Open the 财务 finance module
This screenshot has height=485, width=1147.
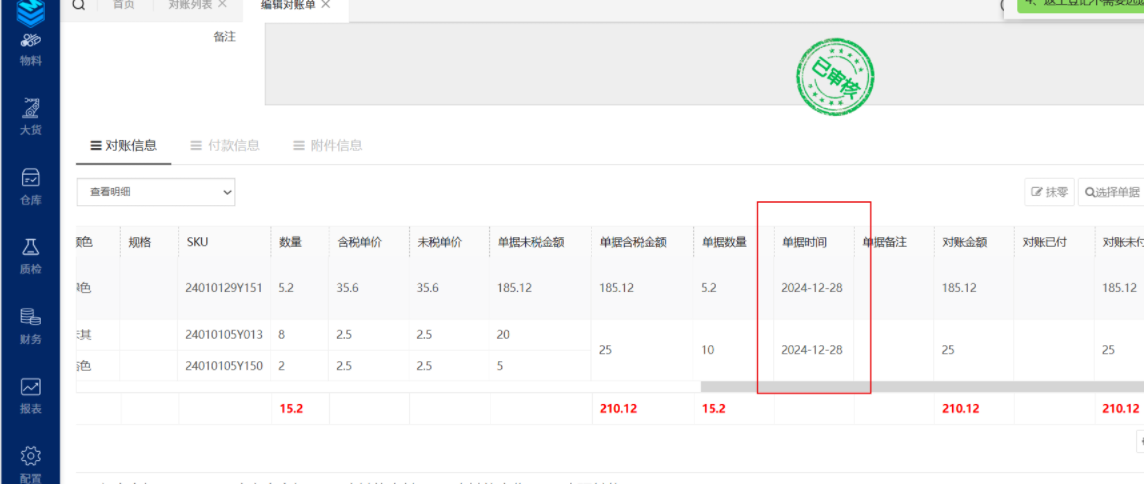[30, 326]
